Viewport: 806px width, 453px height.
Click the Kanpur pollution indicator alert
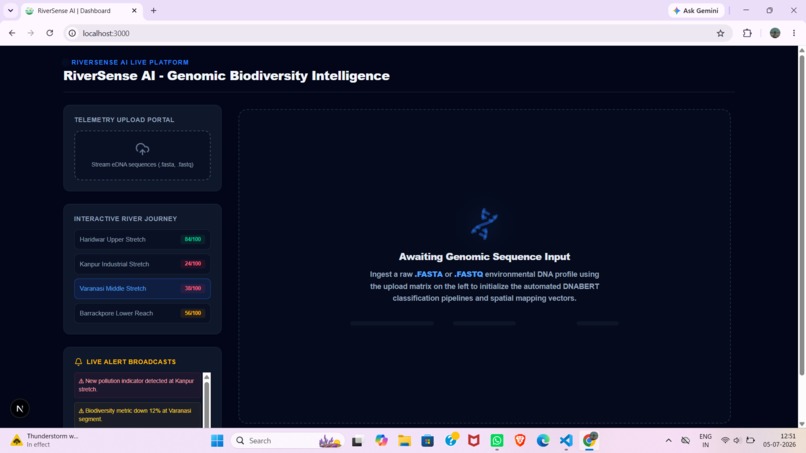tap(137, 385)
